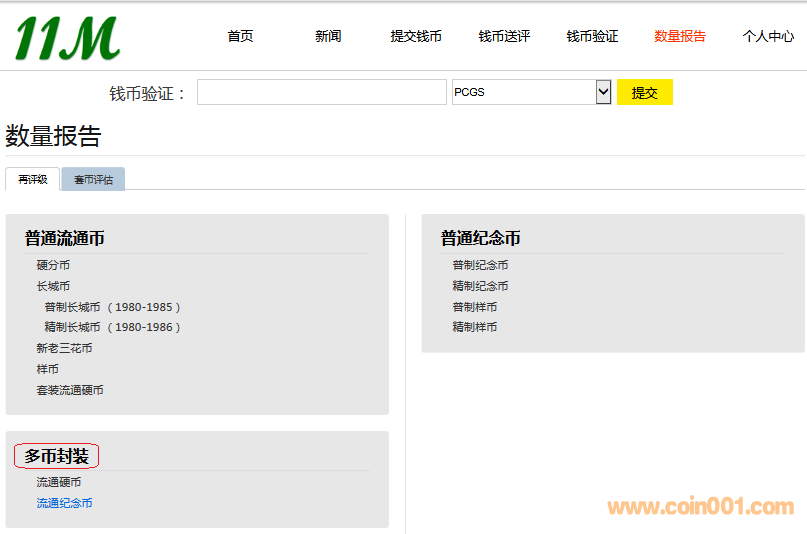
Task: Open the 新闻 navigation item
Action: point(328,36)
